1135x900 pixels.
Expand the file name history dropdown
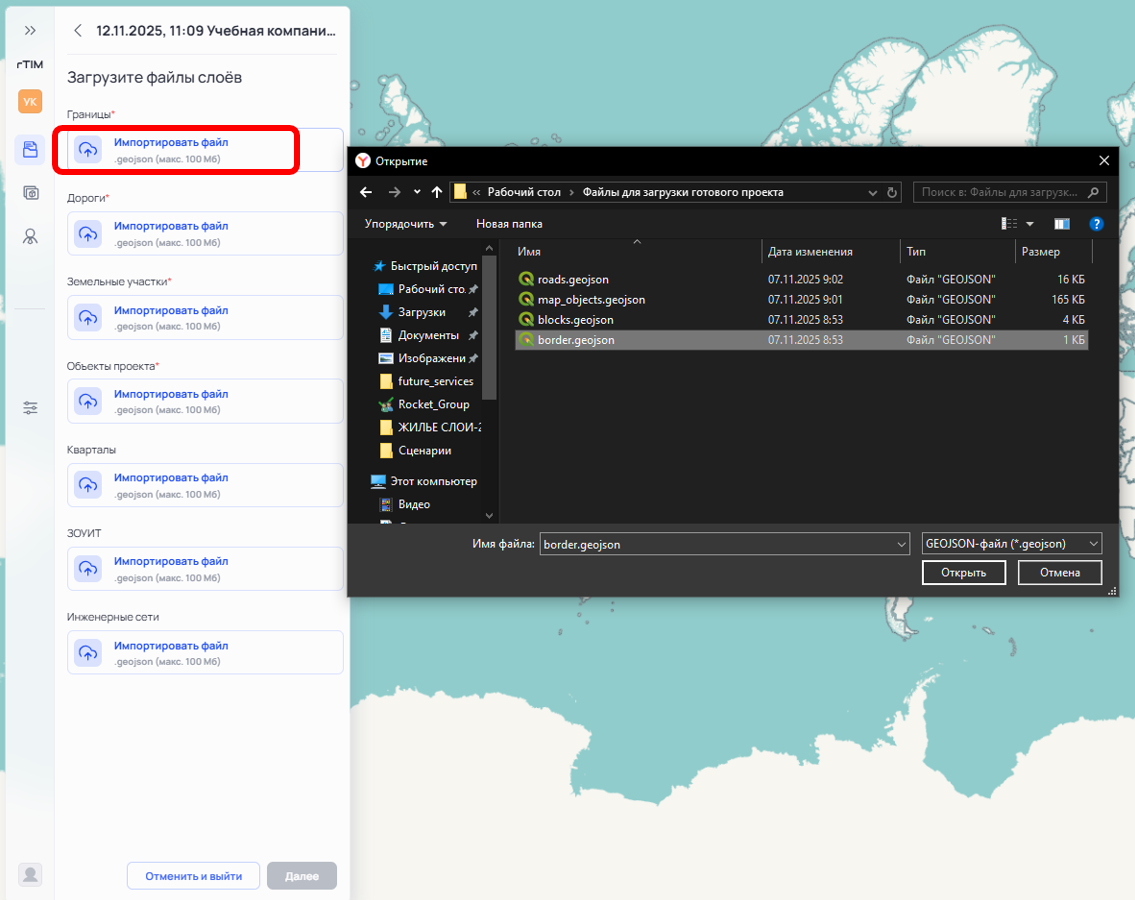point(902,544)
